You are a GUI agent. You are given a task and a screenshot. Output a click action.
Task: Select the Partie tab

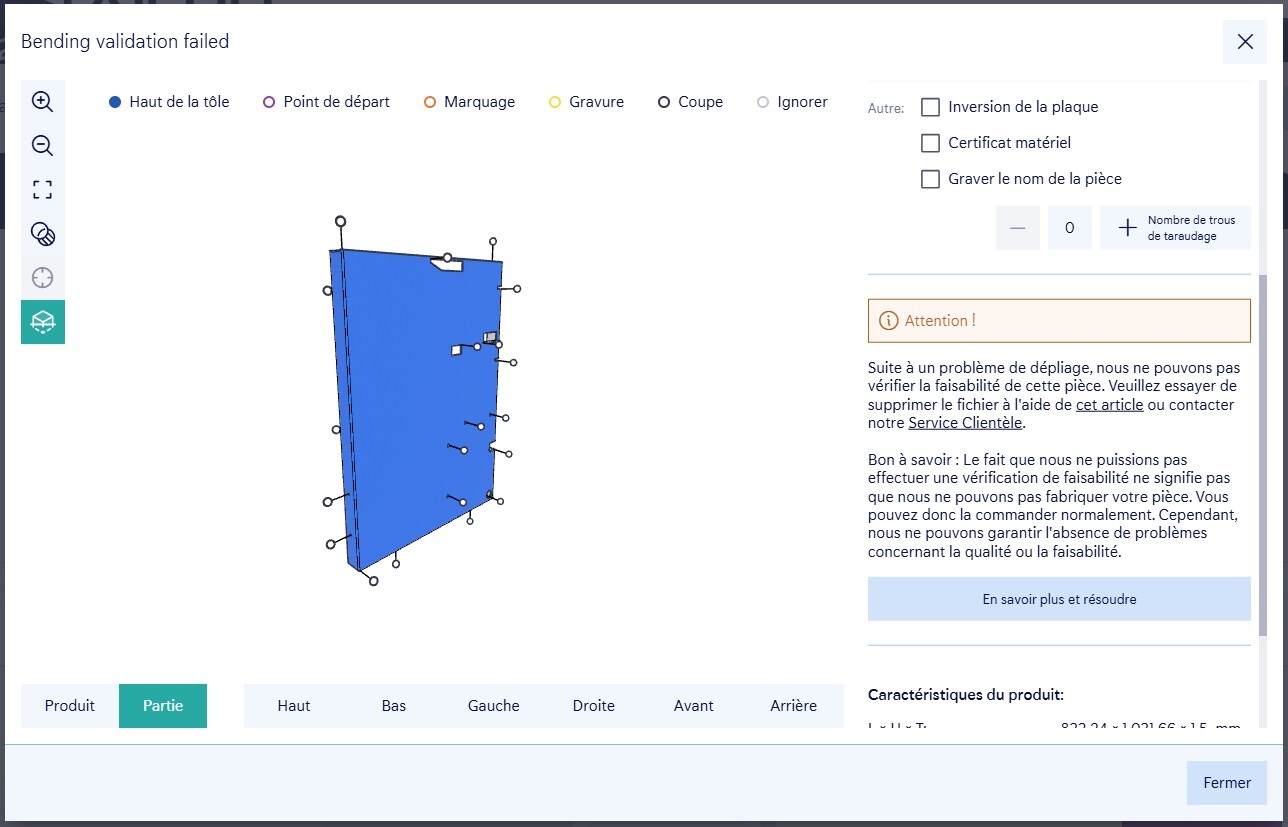[163, 706]
